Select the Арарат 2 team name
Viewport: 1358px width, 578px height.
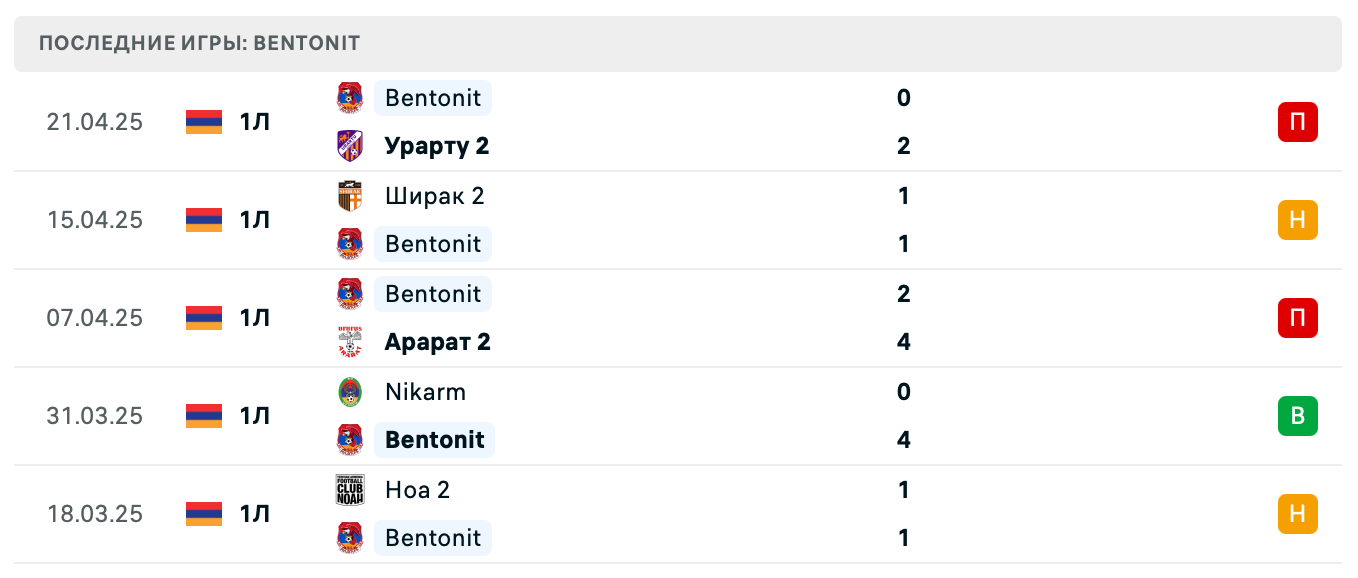coord(438,342)
